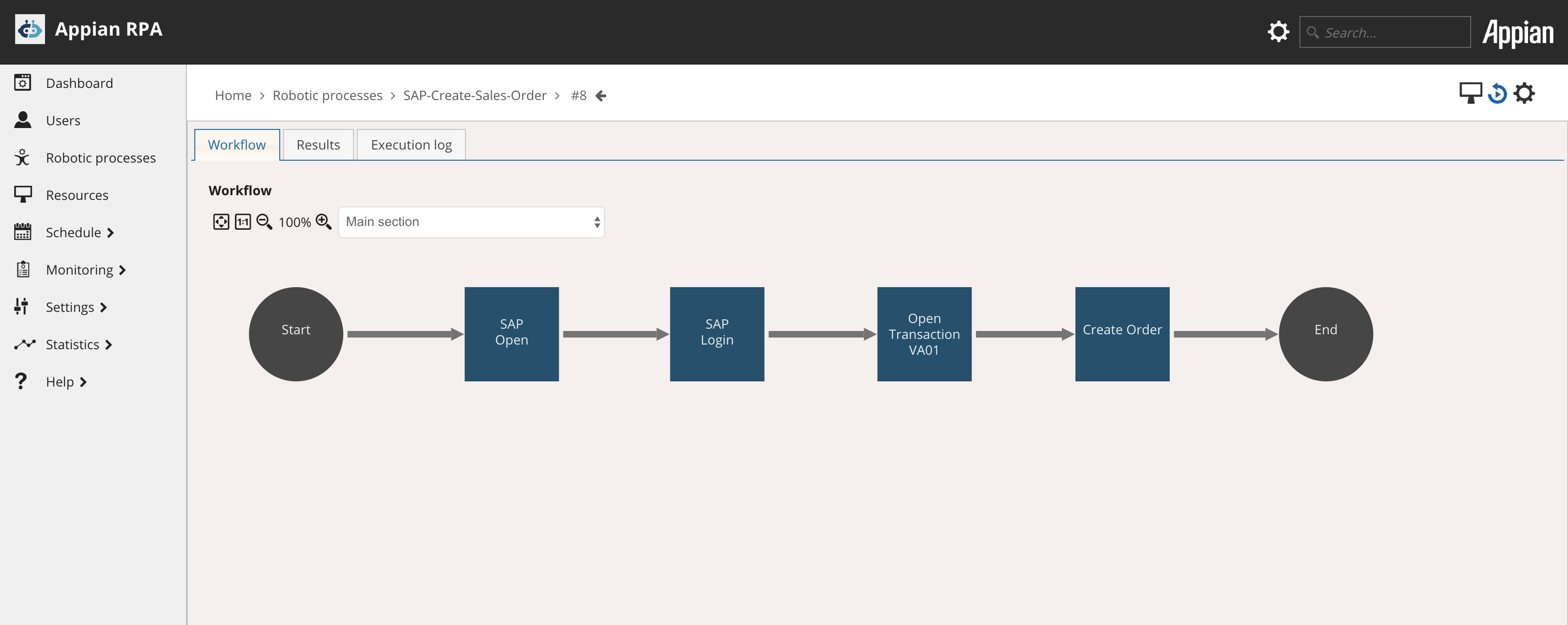Image resolution: width=1568 pixels, height=625 pixels.
Task: Switch to the Workflow tab
Action: [x=237, y=145]
